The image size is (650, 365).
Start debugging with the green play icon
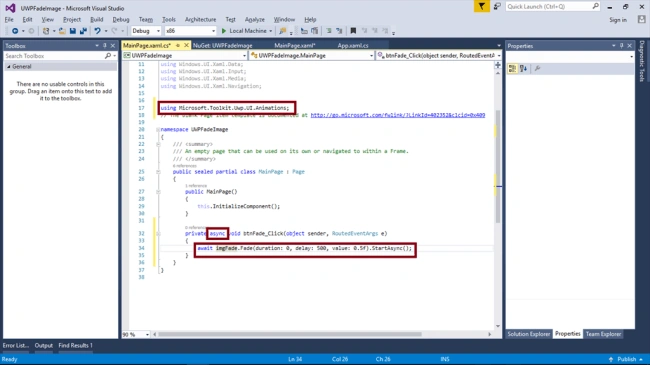[x=224, y=31]
